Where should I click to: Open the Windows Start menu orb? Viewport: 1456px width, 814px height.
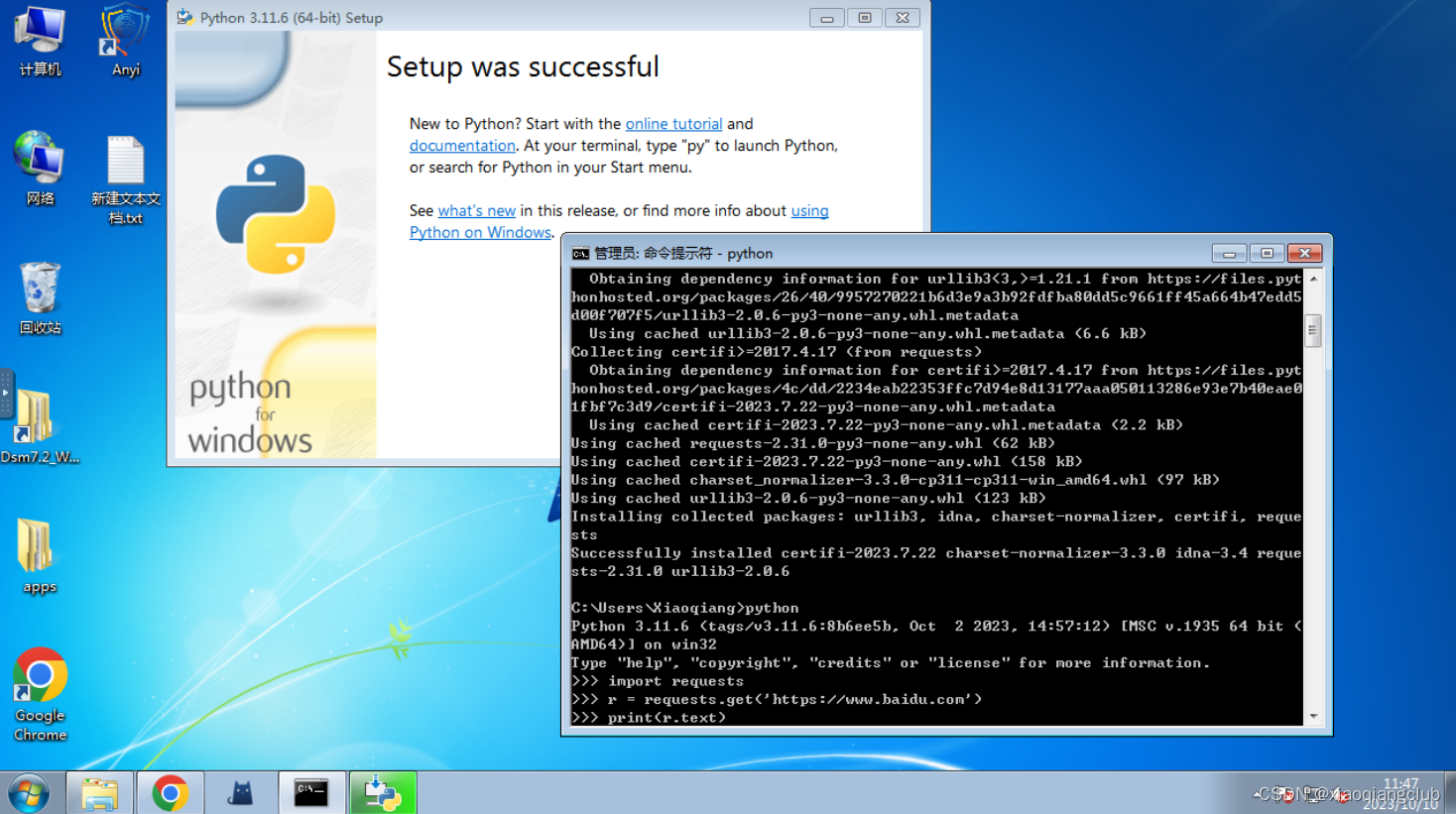tap(29, 793)
